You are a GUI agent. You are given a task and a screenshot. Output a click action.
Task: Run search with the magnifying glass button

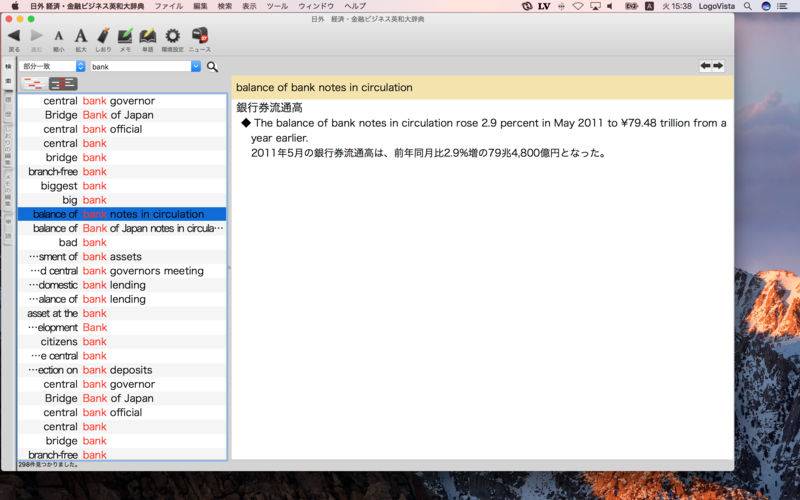point(212,67)
